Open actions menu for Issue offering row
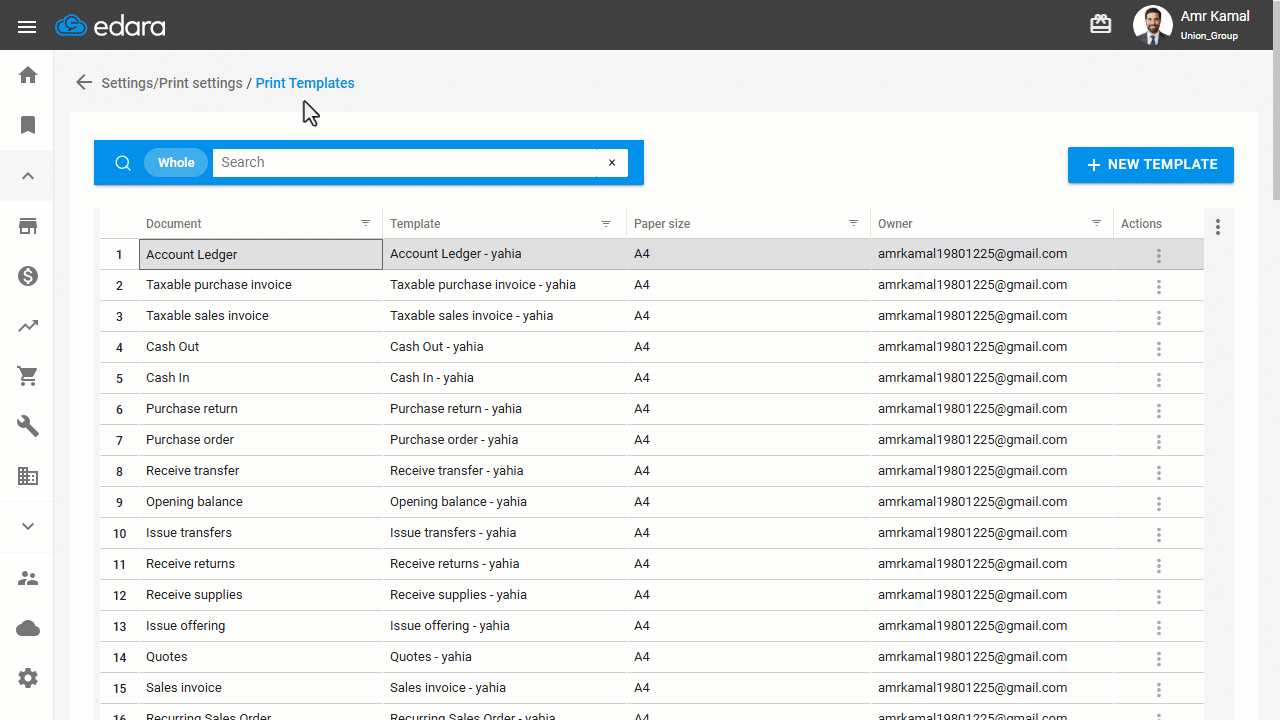This screenshot has width=1280, height=720. click(1159, 628)
